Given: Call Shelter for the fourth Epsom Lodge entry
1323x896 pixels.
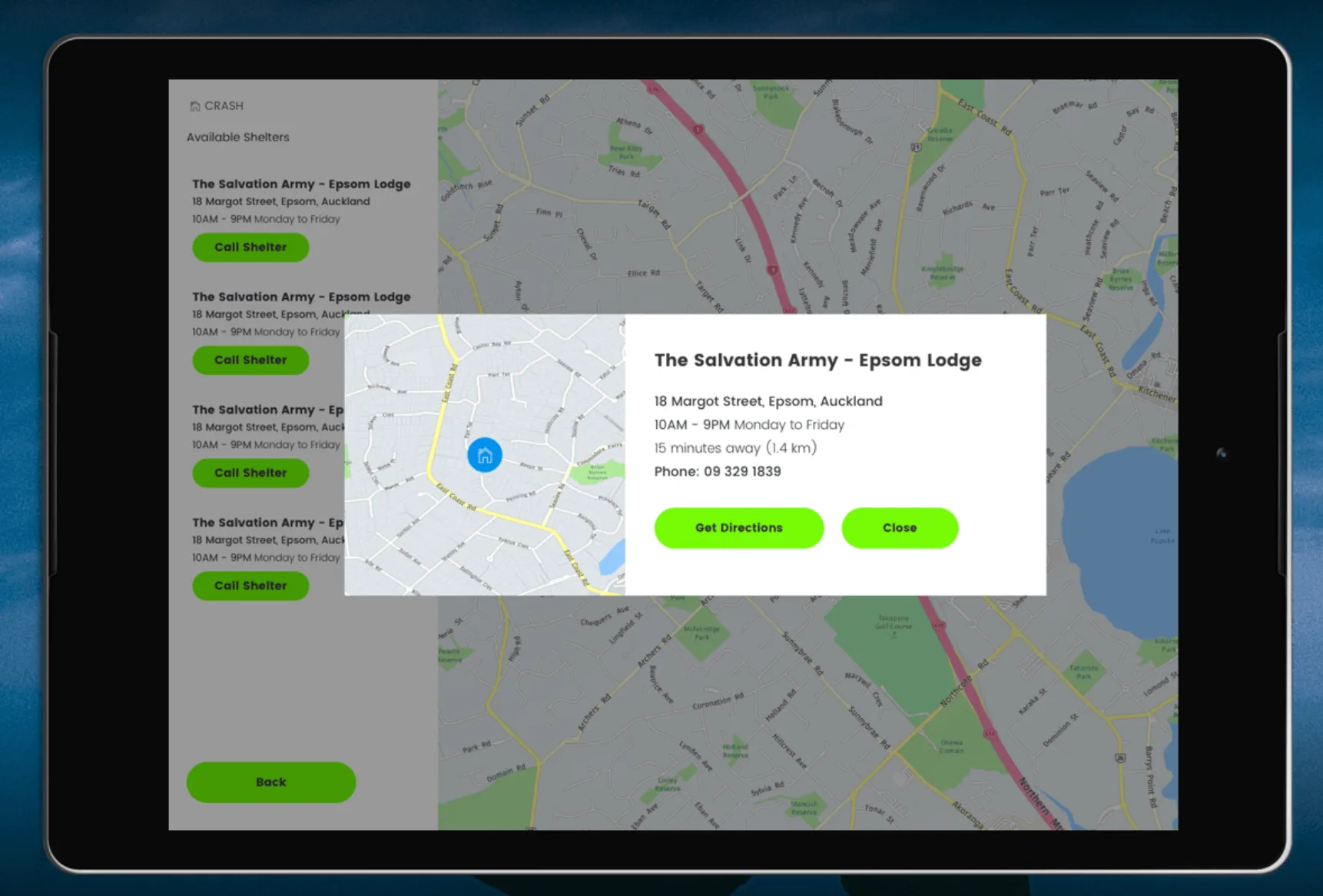Looking at the screenshot, I should tap(250, 586).
